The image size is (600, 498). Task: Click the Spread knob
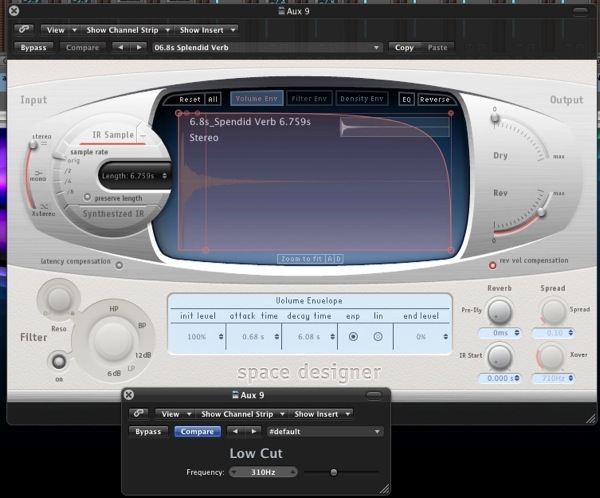point(553,312)
